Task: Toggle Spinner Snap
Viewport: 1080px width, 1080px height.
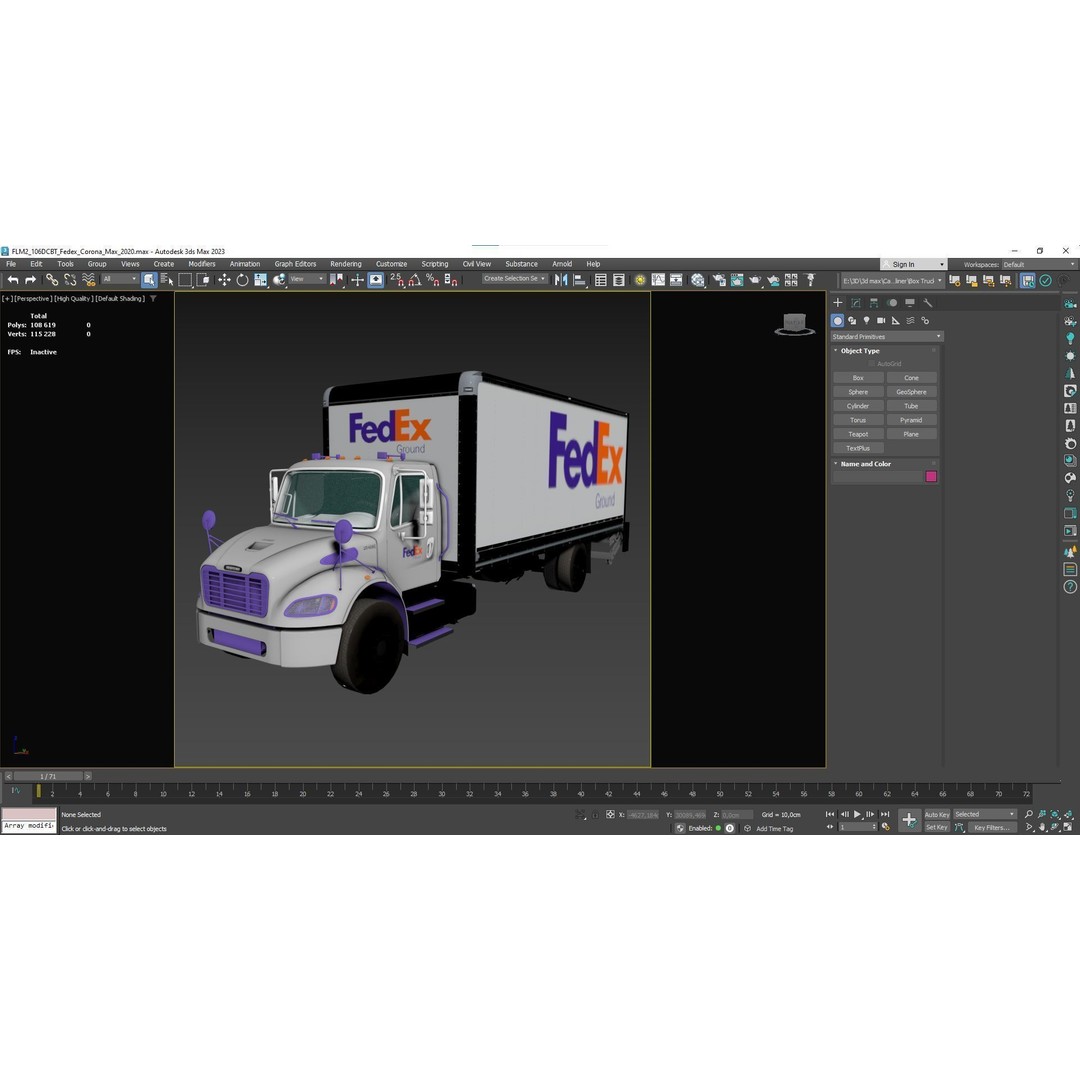Action: tap(450, 280)
